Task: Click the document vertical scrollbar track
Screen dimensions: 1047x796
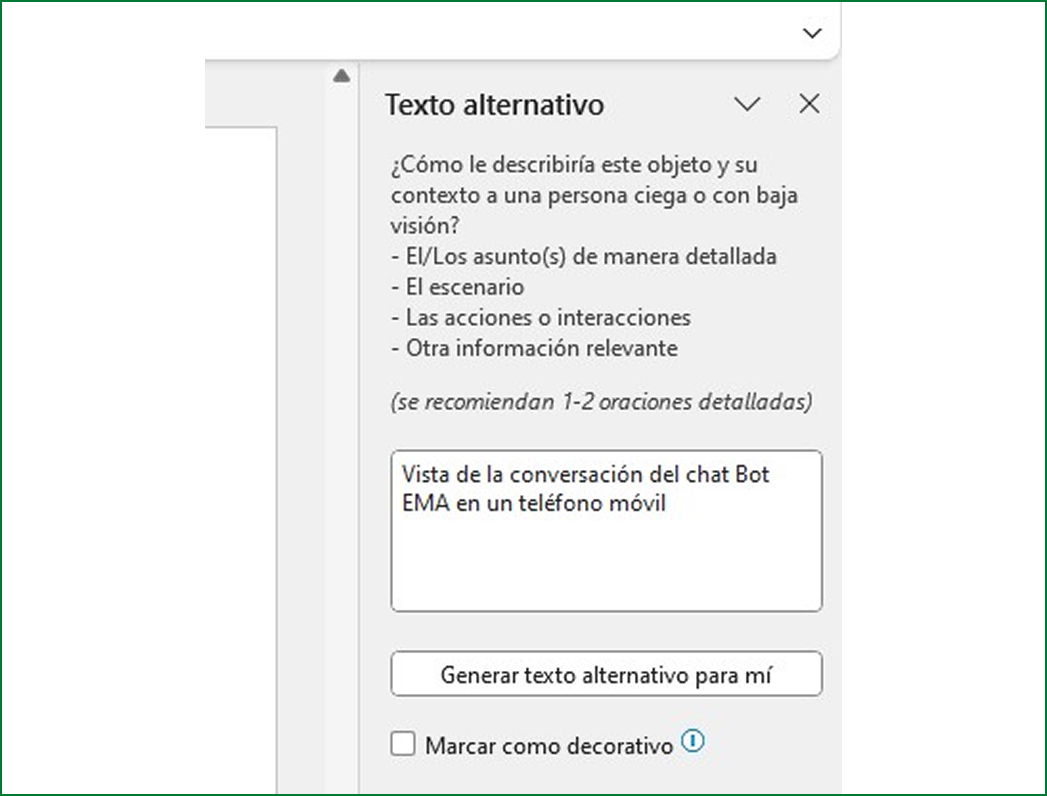Action: coord(341,400)
